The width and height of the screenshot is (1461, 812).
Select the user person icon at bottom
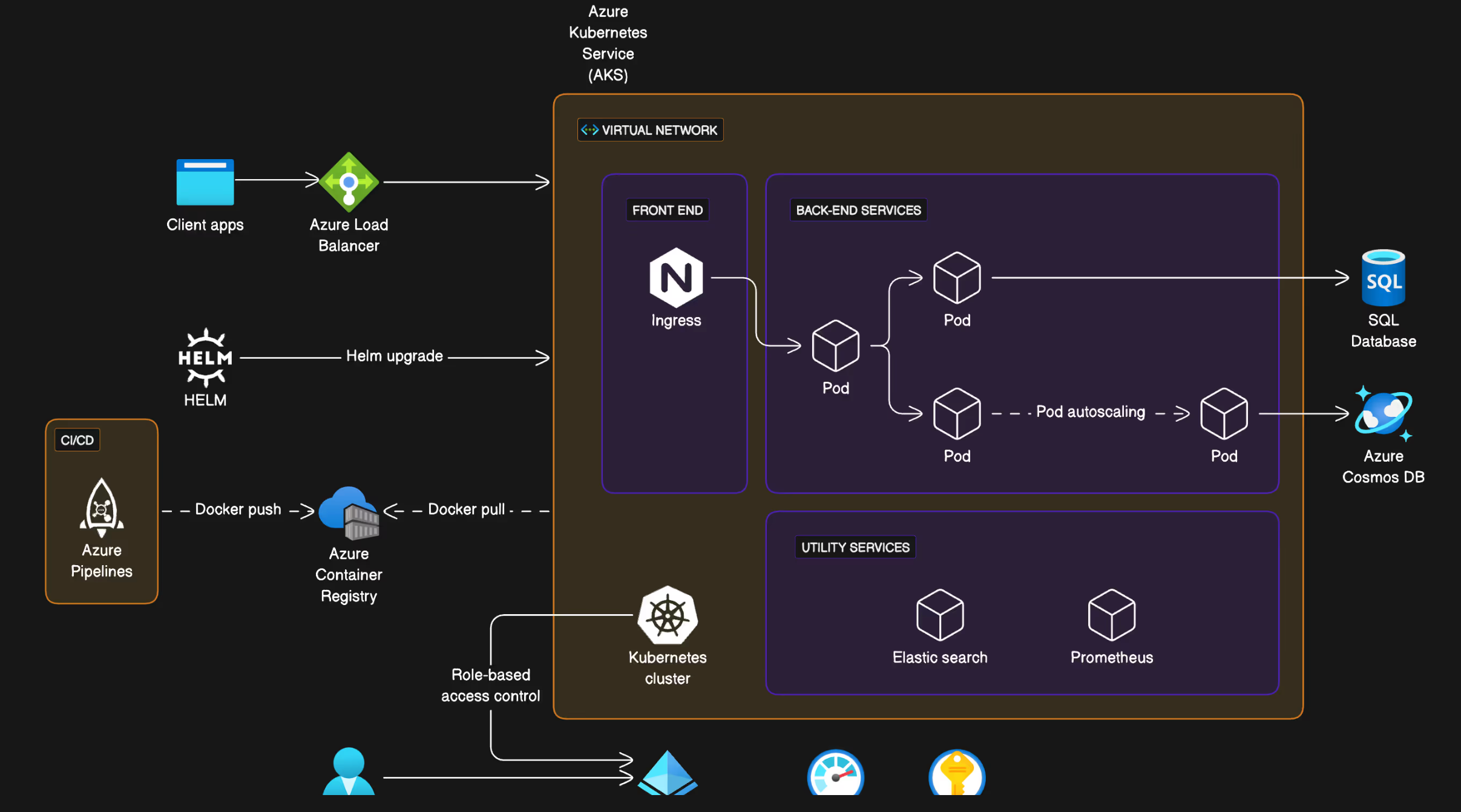tap(349, 771)
